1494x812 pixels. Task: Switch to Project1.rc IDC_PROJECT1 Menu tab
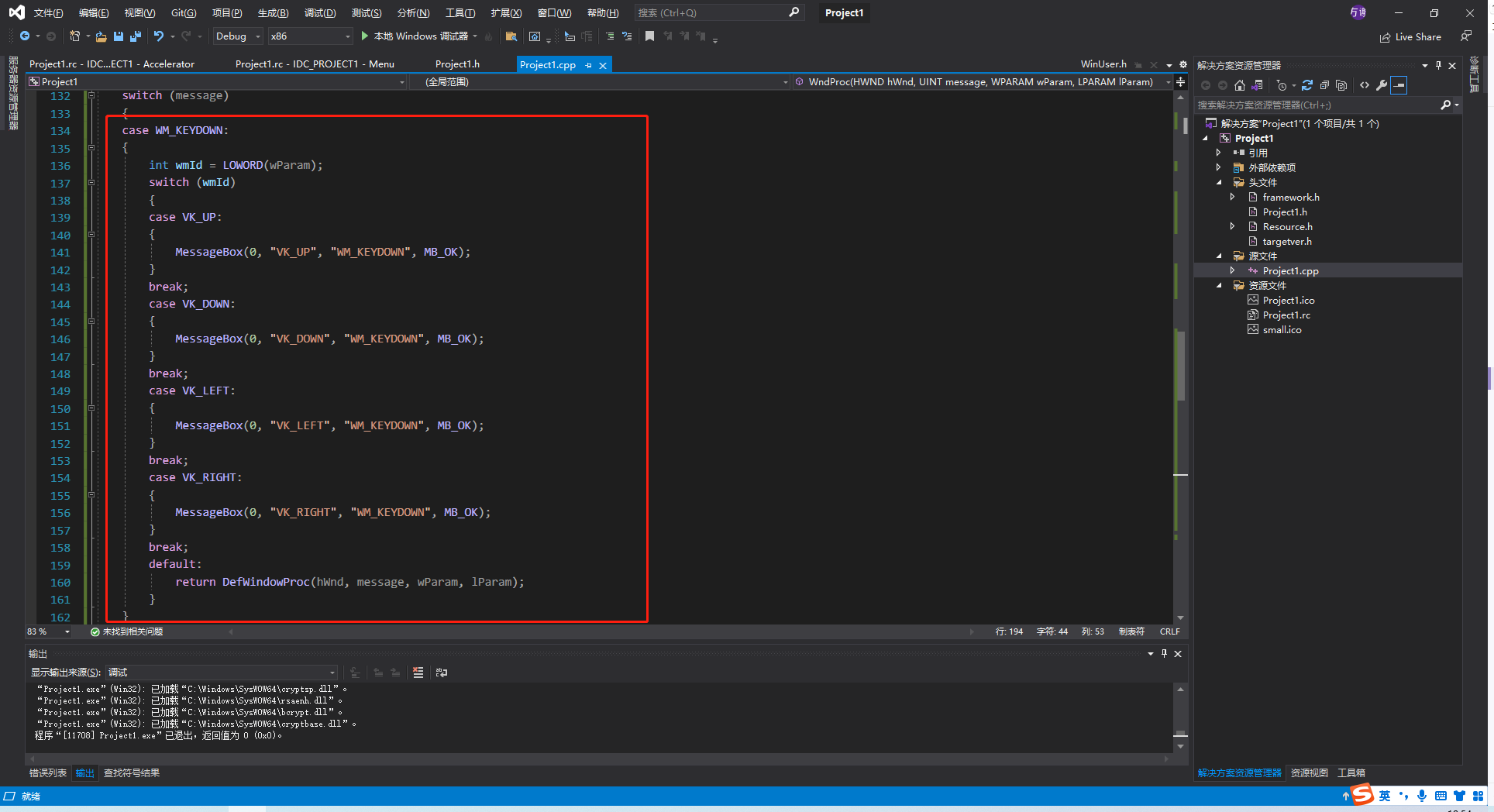pos(315,64)
